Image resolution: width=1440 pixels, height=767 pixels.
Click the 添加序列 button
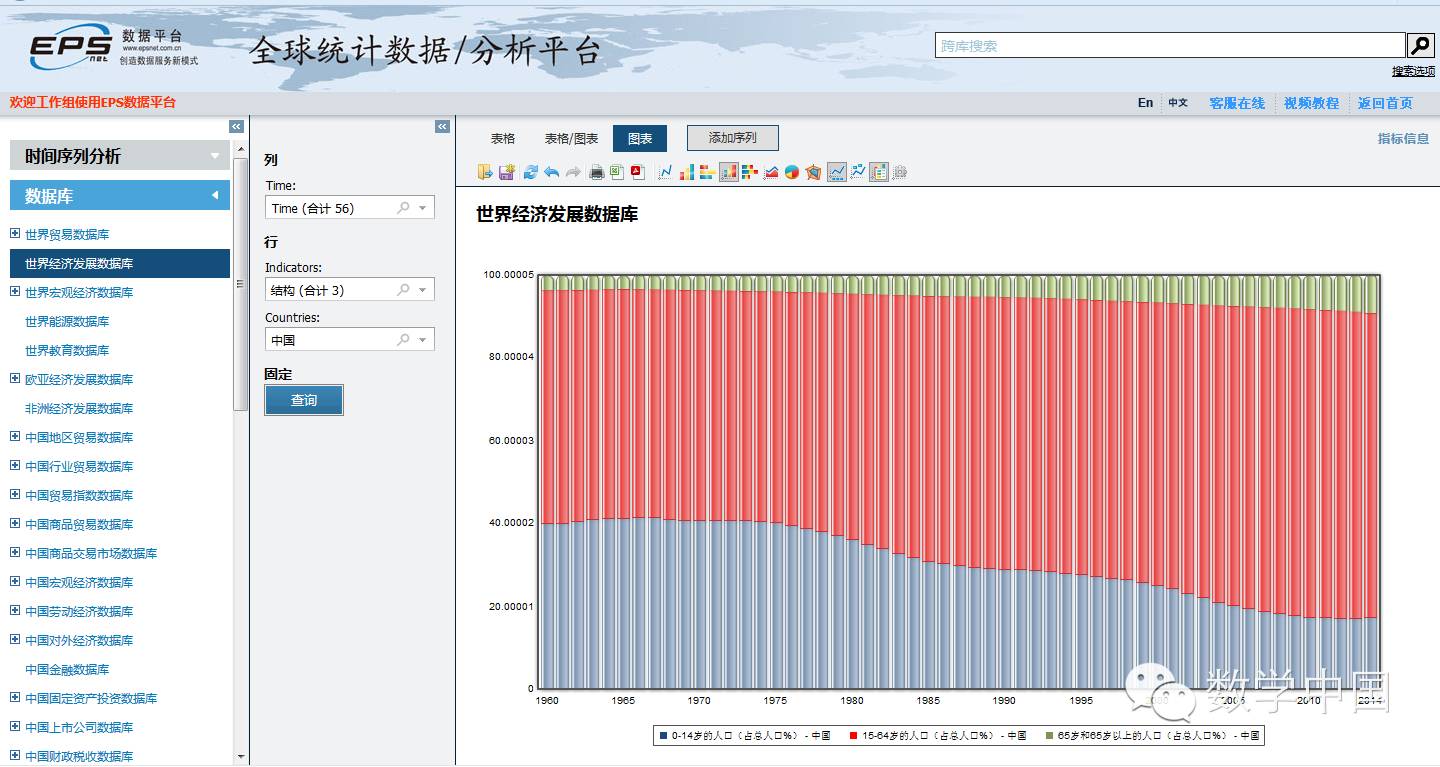(733, 138)
